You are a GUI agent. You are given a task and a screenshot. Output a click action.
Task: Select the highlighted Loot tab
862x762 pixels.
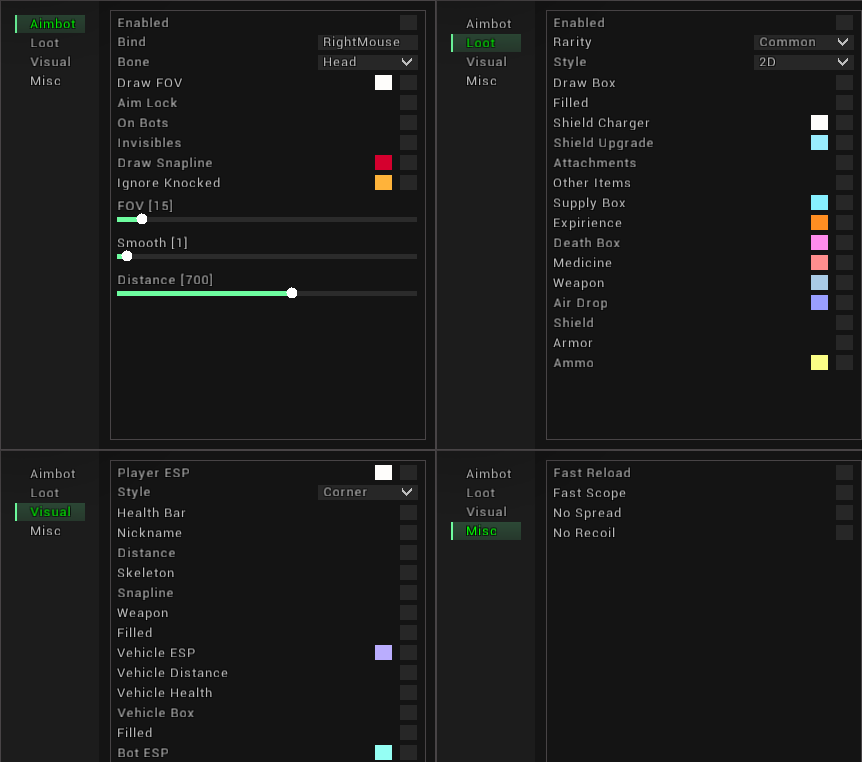point(486,43)
